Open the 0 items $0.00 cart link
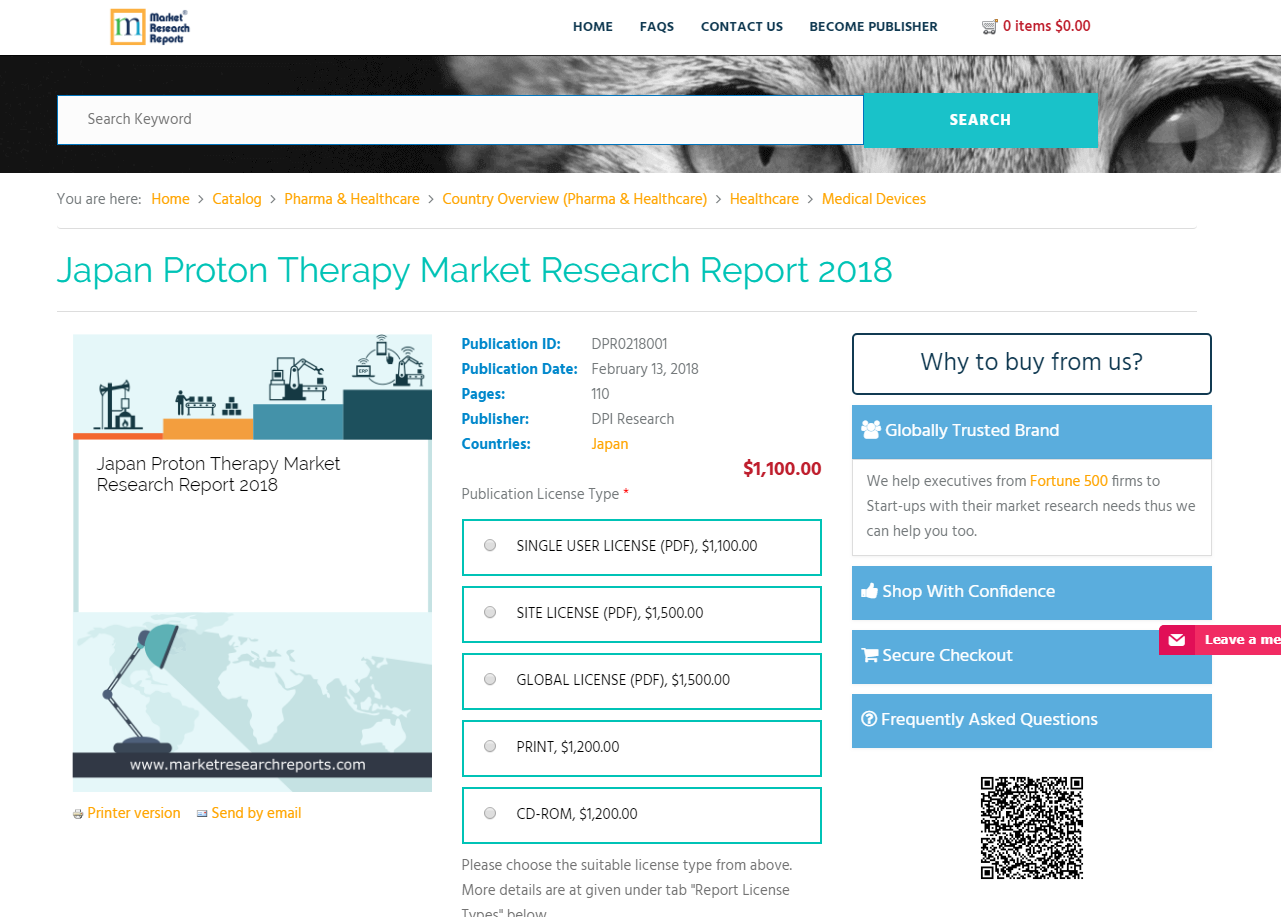Image resolution: width=1281 pixels, height=917 pixels. click(1047, 27)
